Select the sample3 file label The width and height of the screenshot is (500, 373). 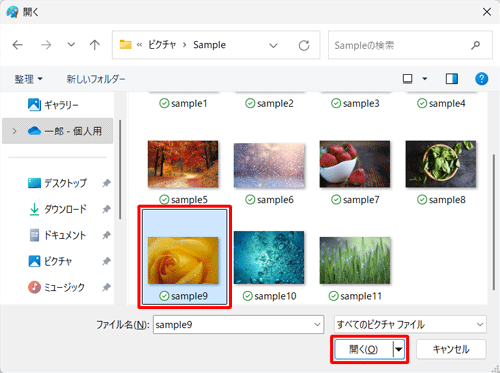(361, 104)
